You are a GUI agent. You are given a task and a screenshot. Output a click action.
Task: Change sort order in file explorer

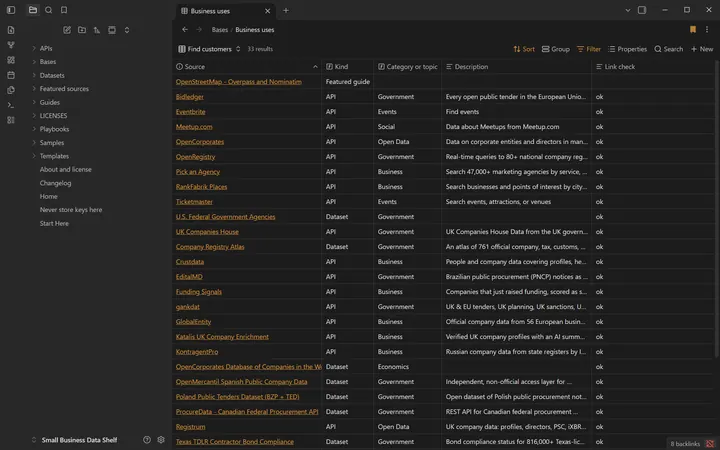coord(97,30)
